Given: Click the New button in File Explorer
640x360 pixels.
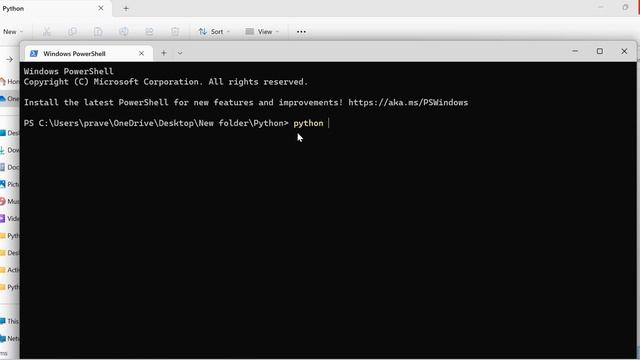Looking at the screenshot, I should click(13, 31).
